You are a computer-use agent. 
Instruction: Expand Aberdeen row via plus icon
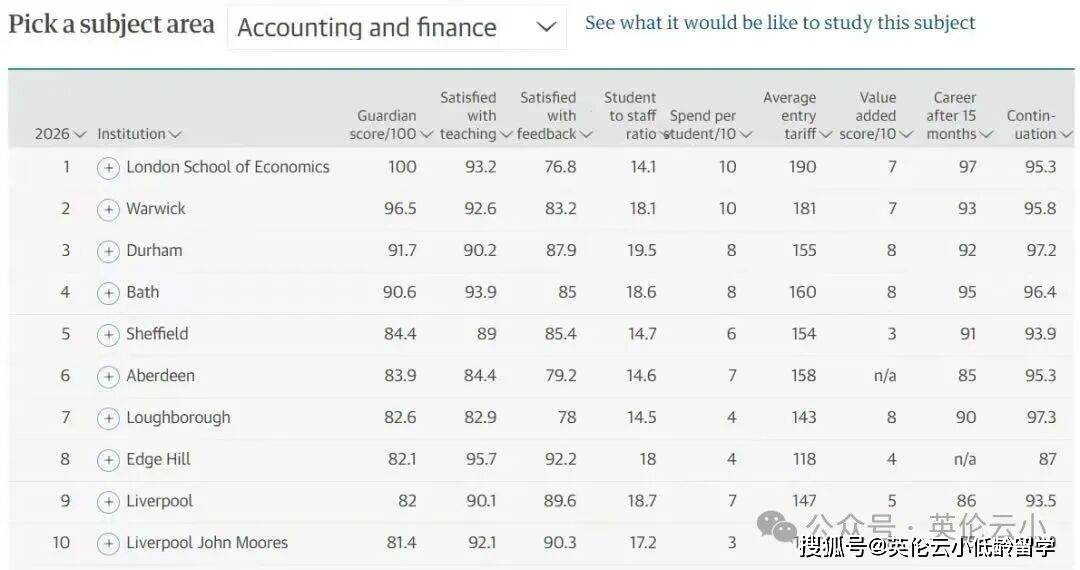point(108,377)
